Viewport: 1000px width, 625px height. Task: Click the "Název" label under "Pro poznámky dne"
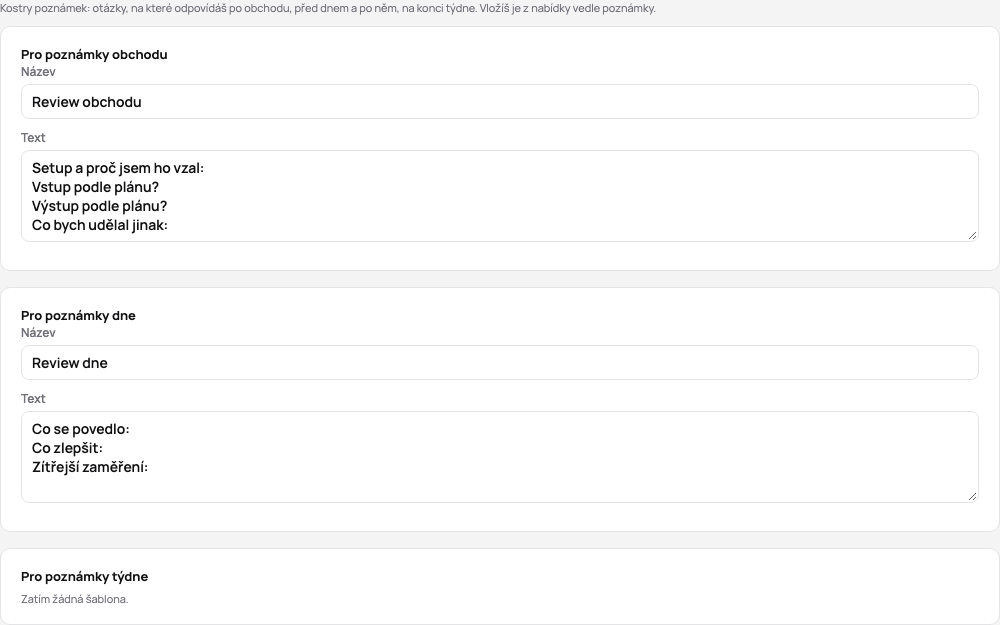point(38,332)
